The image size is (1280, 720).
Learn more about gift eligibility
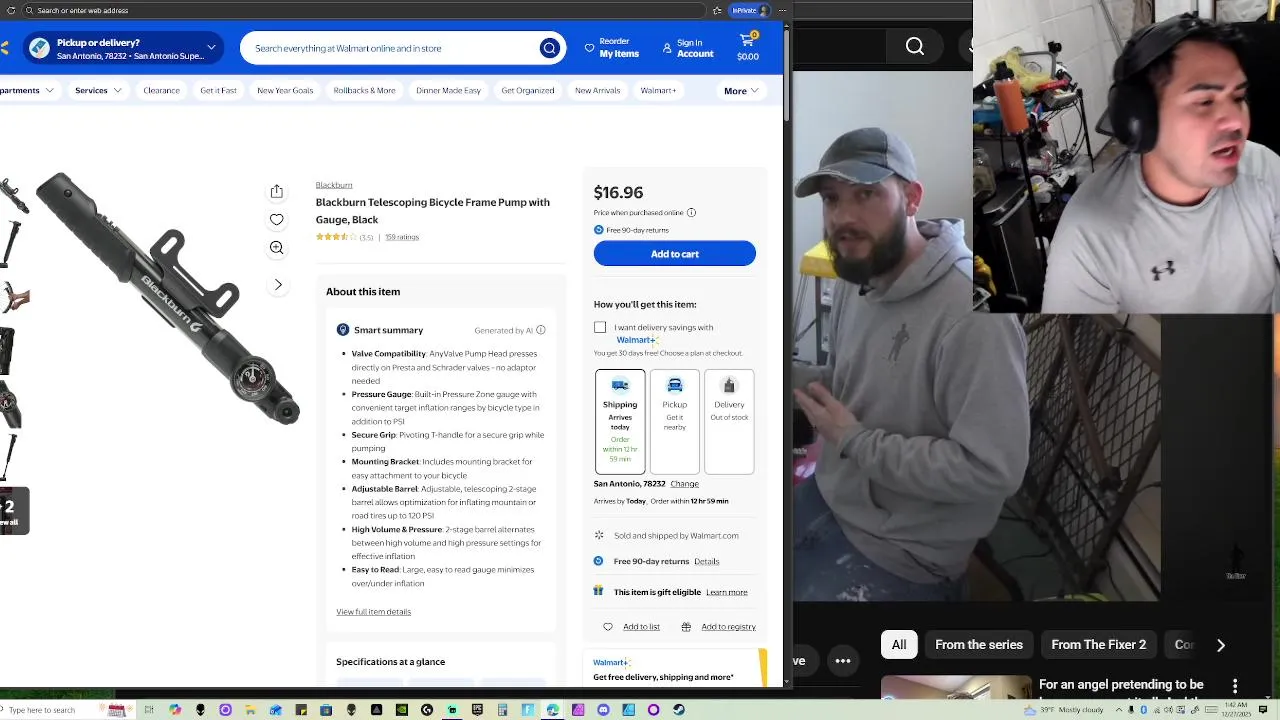[727, 592]
